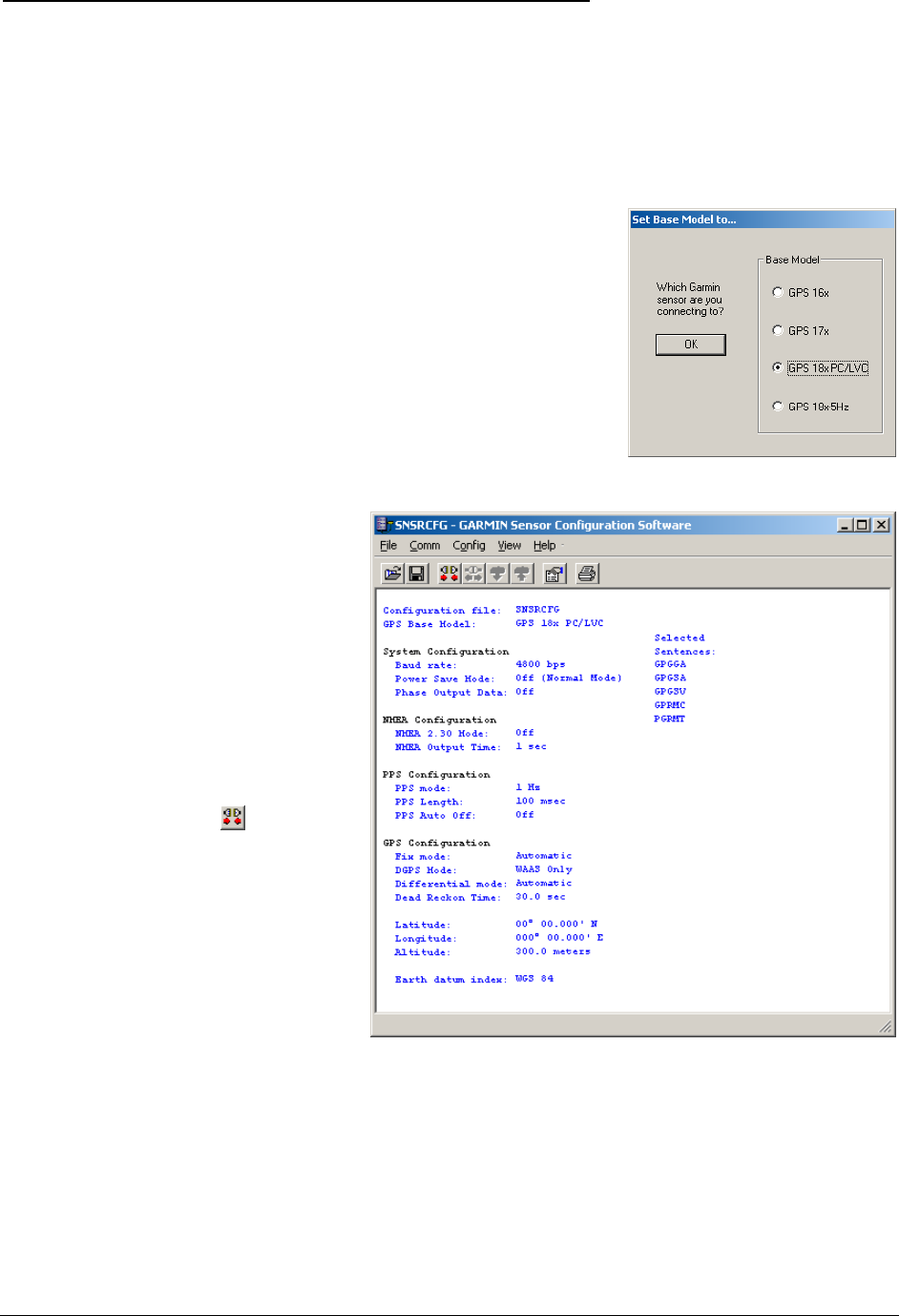The image size is (899, 1316).
Task: Open the Comm menu
Action: (x=425, y=546)
